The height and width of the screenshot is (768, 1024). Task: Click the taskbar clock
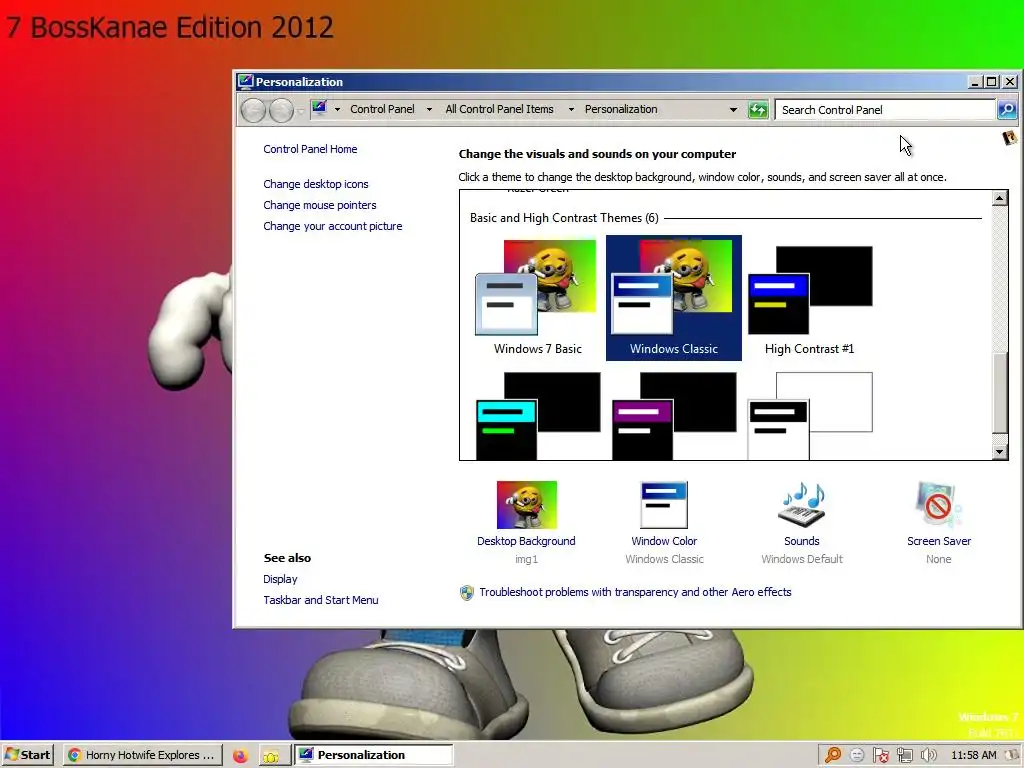pos(973,755)
